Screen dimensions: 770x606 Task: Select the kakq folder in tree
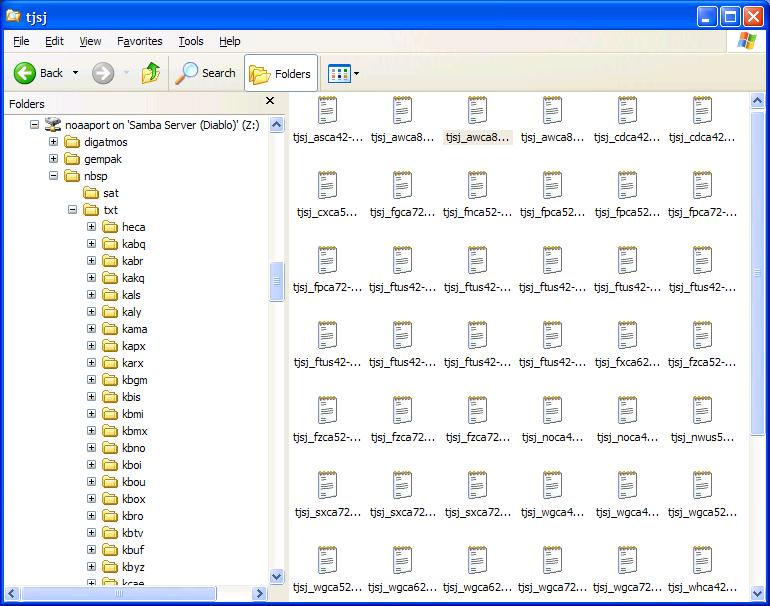(x=124, y=278)
